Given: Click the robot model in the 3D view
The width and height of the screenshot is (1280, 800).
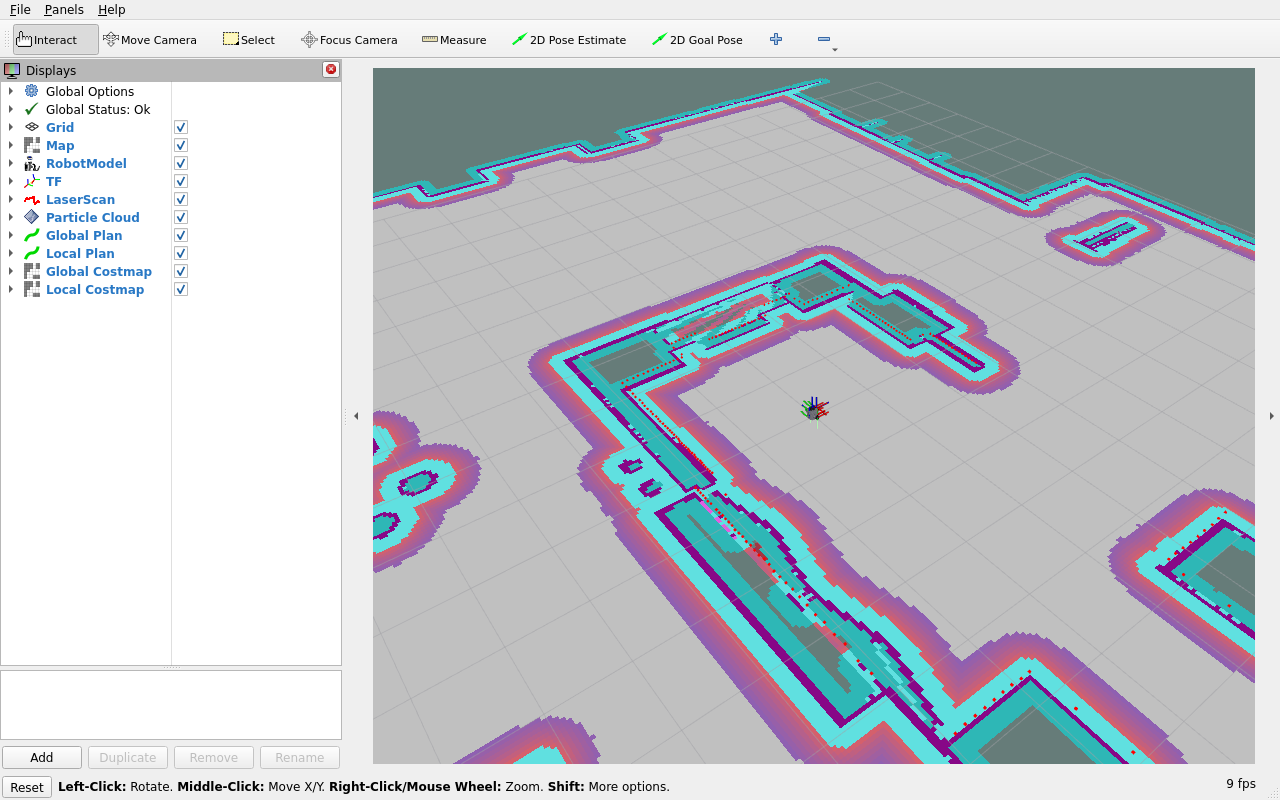Looking at the screenshot, I should click(815, 410).
